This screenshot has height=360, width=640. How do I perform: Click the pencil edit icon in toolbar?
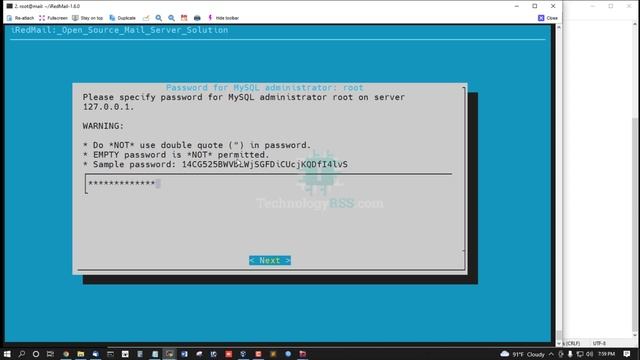pos(146,18)
